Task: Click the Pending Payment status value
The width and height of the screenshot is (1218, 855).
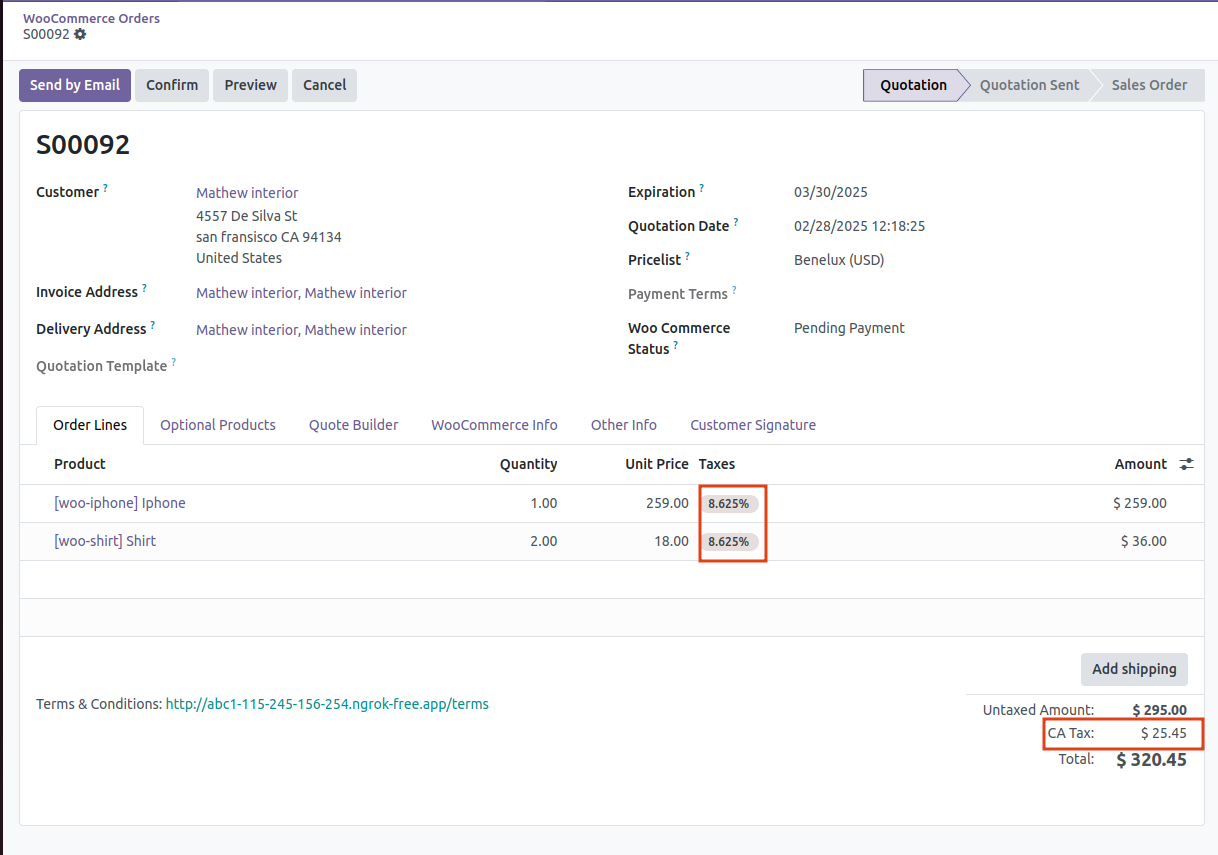Action: pos(849,328)
